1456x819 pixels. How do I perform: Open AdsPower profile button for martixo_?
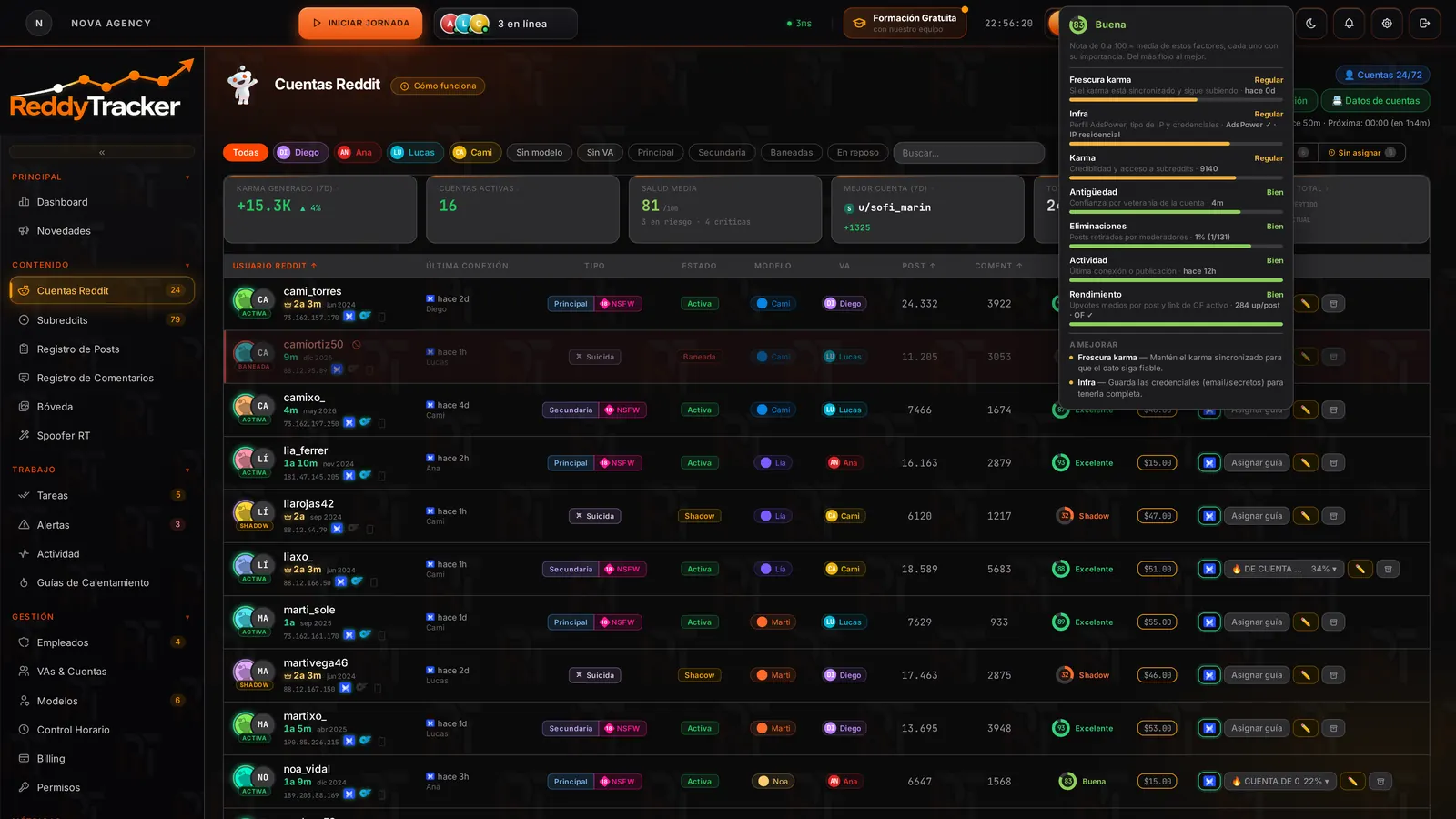click(x=1209, y=729)
